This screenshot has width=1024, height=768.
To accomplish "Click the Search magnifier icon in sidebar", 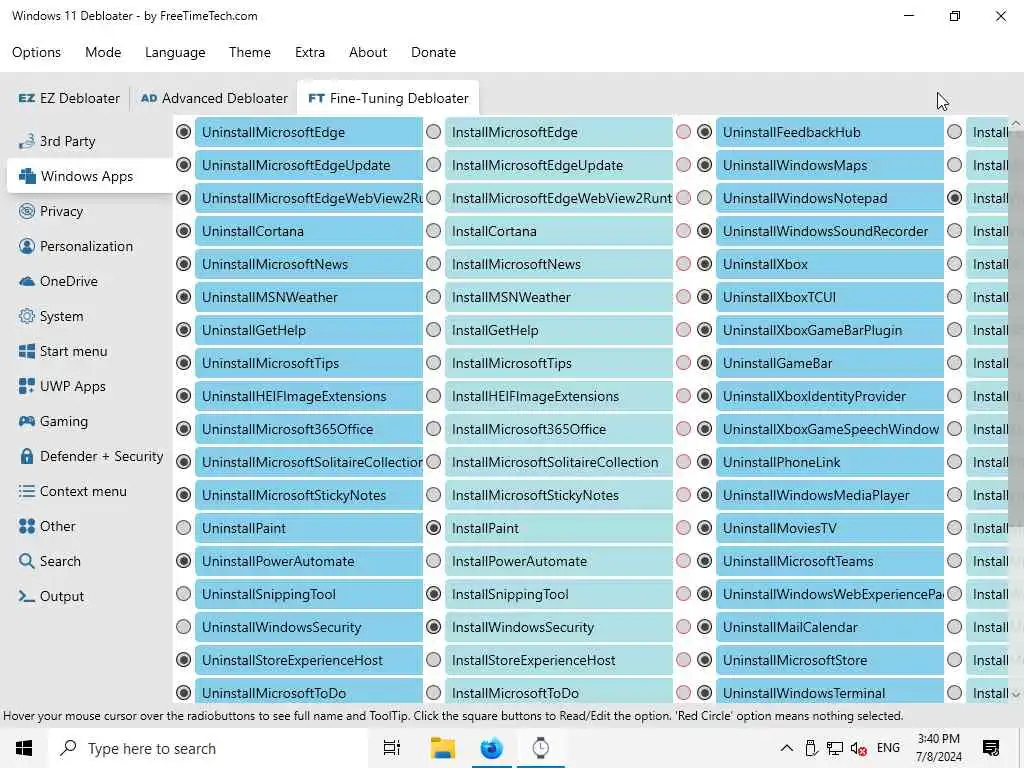I will (x=26, y=561).
